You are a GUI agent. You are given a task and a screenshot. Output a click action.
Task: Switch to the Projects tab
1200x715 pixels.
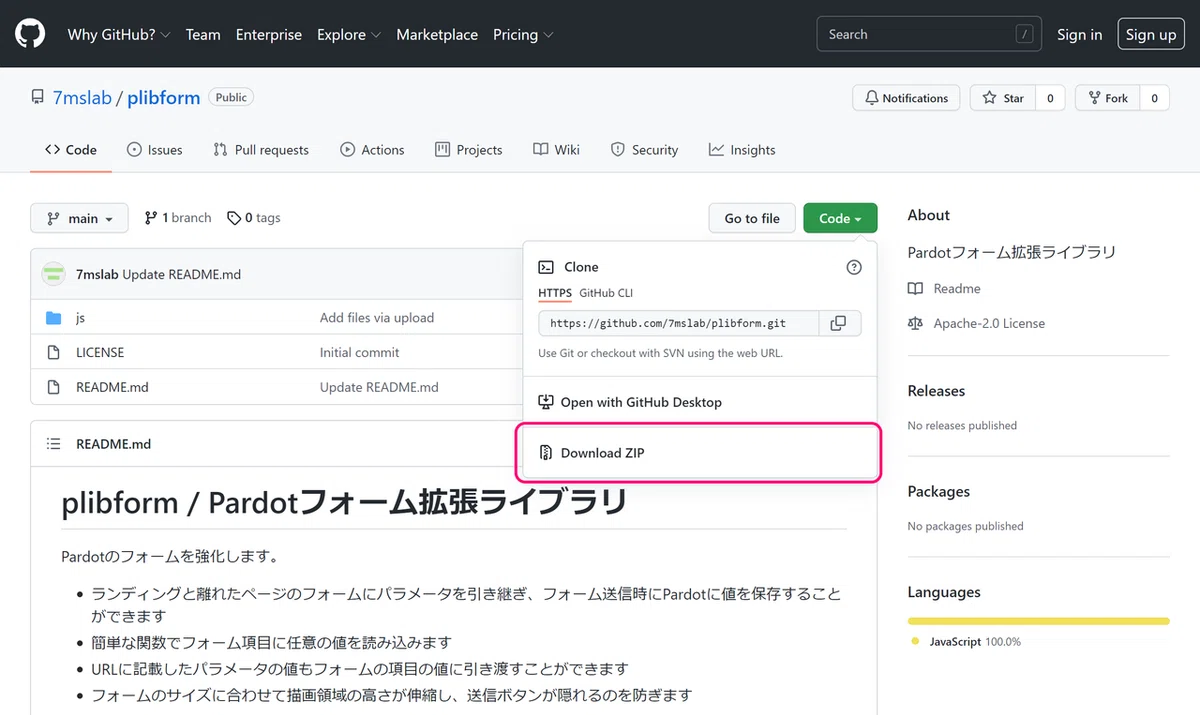point(469,150)
